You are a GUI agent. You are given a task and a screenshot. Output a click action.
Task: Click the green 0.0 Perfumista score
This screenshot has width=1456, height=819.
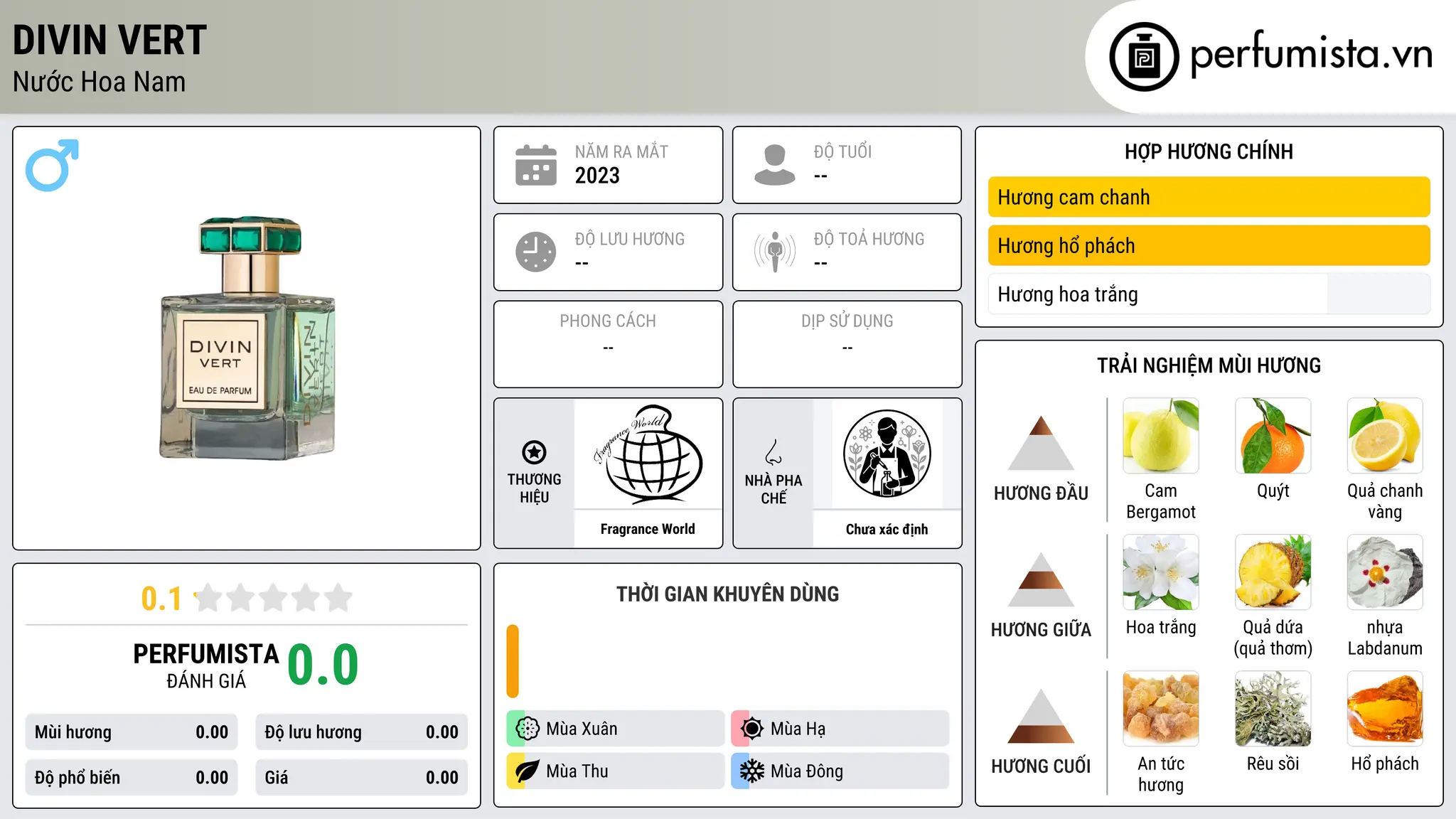tap(323, 665)
